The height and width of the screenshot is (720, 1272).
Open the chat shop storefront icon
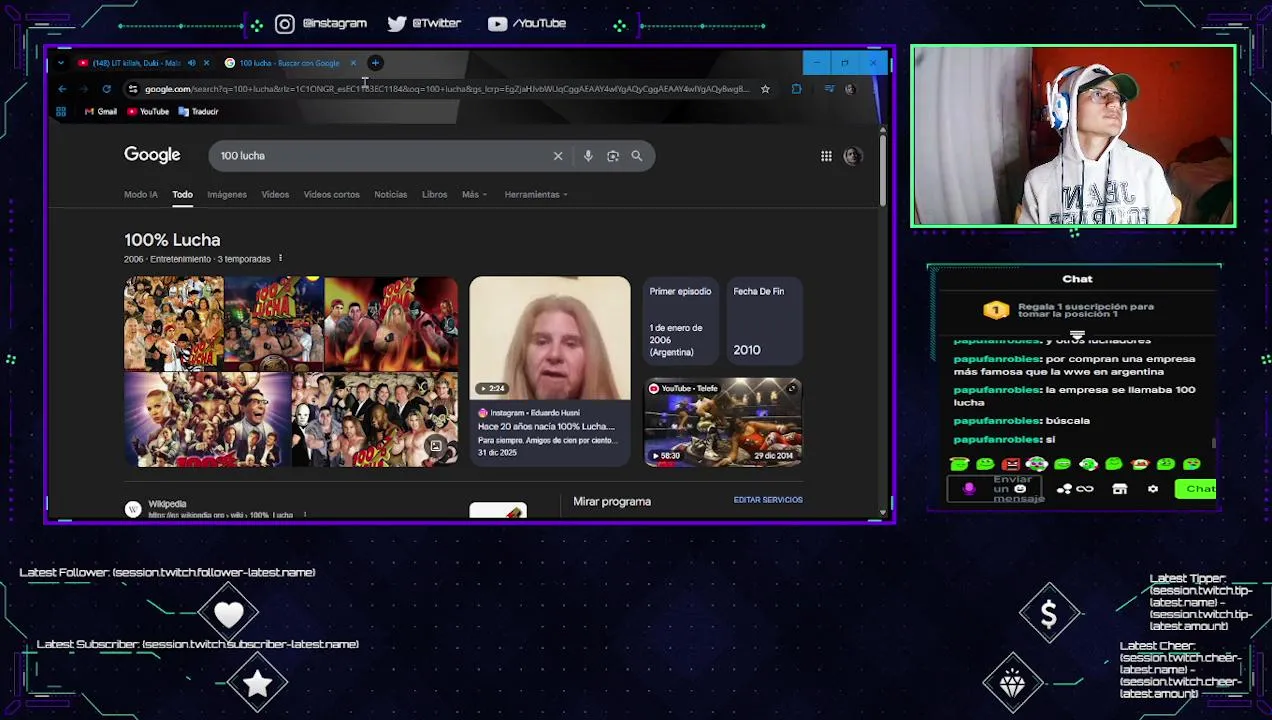click(1120, 489)
